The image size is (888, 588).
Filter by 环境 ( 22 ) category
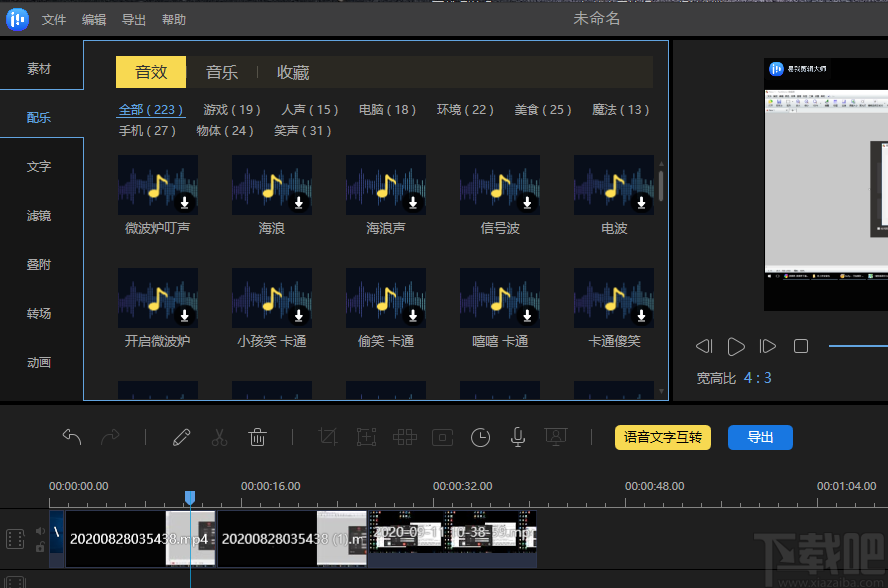(465, 109)
